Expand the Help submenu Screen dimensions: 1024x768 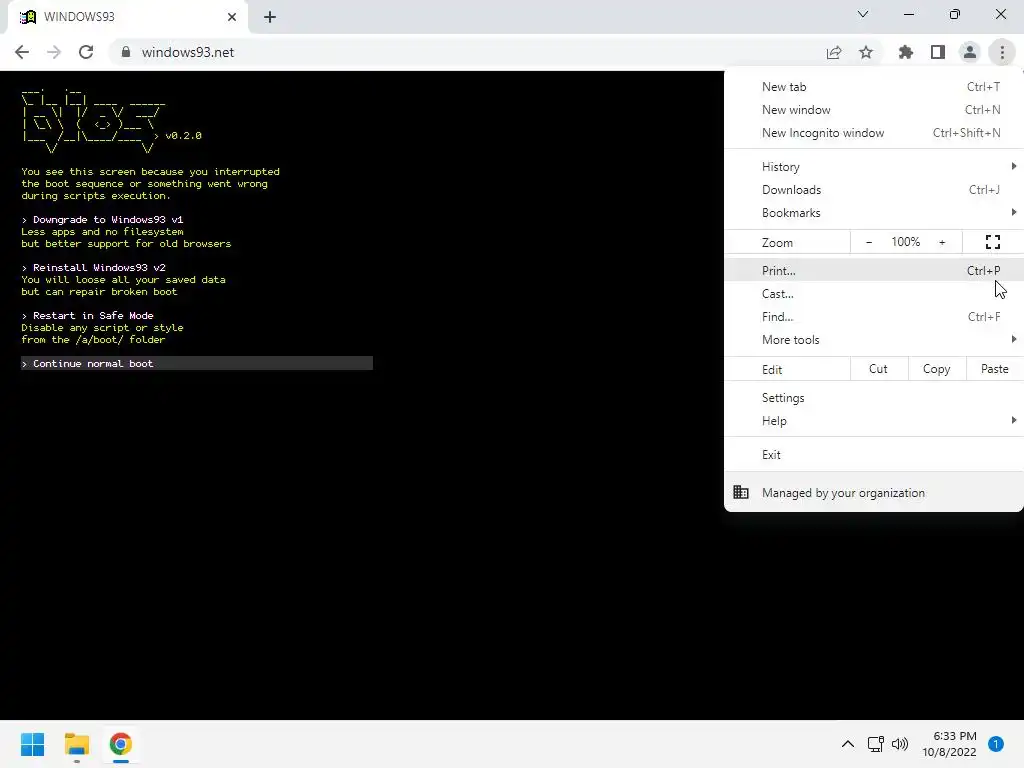click(x=874, y=421)
